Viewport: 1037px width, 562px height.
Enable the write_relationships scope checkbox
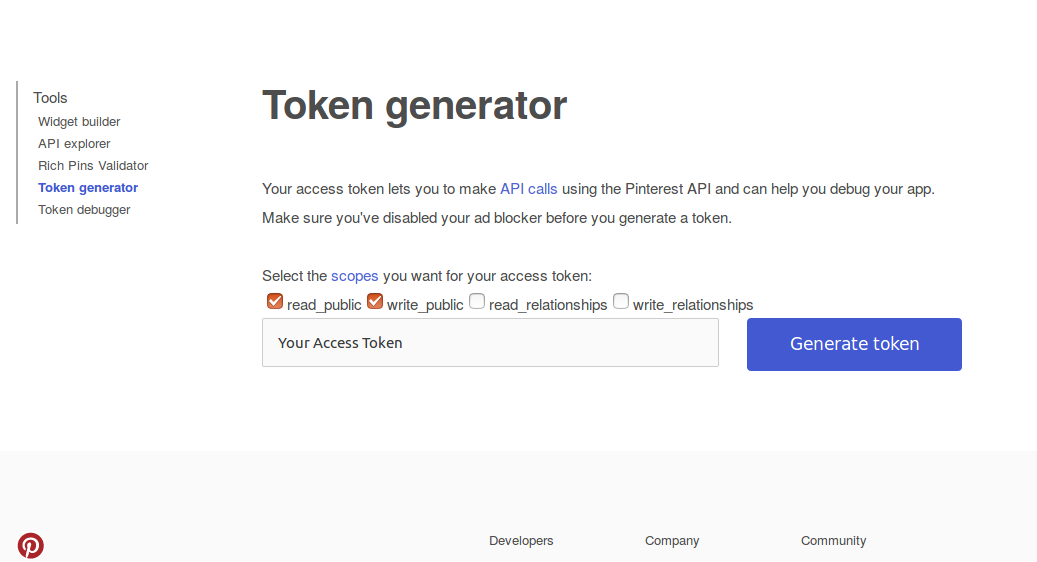(621, 301)
